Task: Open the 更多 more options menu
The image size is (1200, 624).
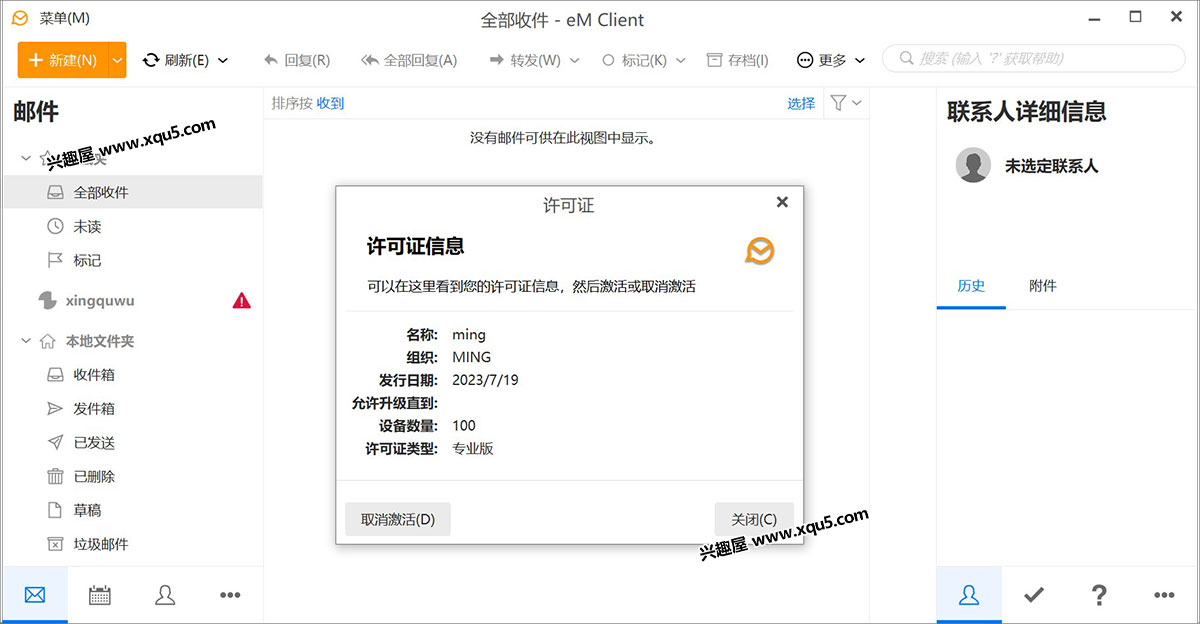Action: click(831, 60)
